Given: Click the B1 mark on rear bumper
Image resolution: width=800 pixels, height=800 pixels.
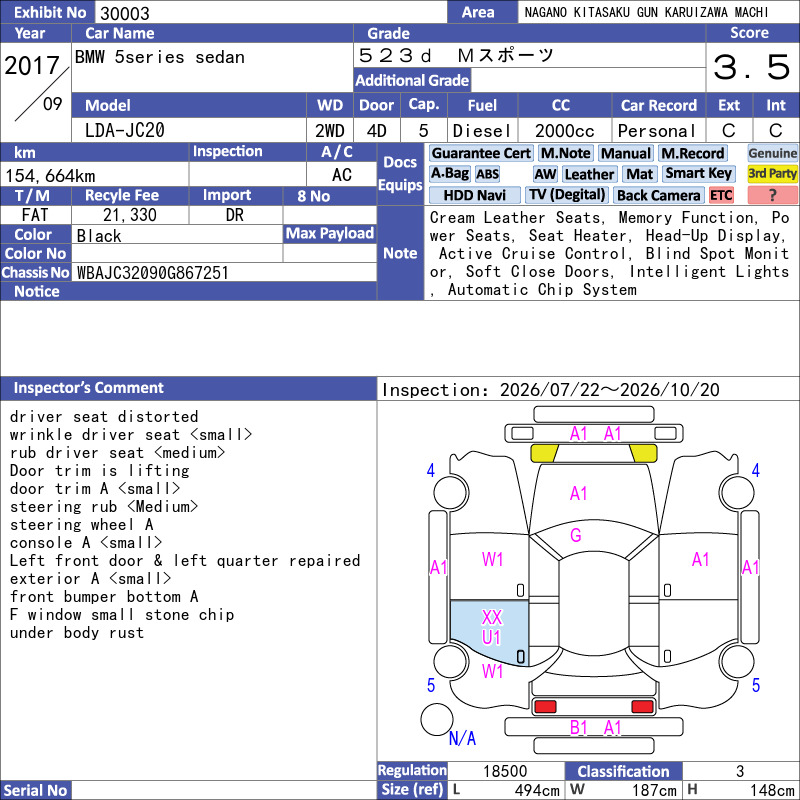Looking at the screenshot, I should [x=579, y=728].
